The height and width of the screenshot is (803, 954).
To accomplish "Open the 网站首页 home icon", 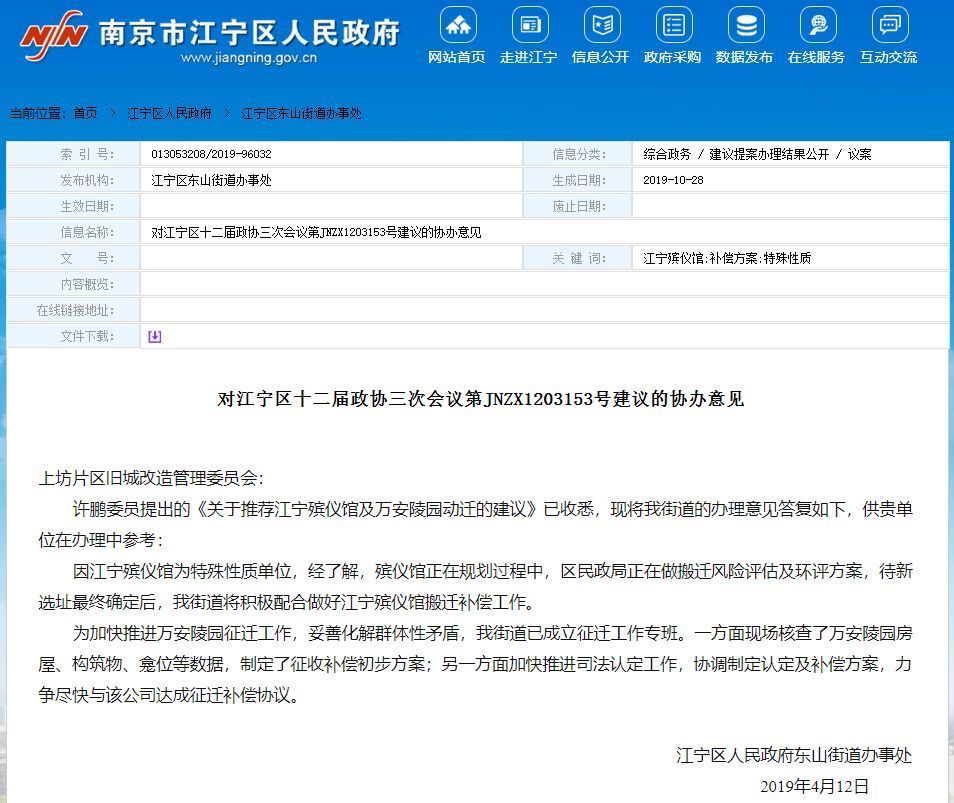I will (458, 25).
